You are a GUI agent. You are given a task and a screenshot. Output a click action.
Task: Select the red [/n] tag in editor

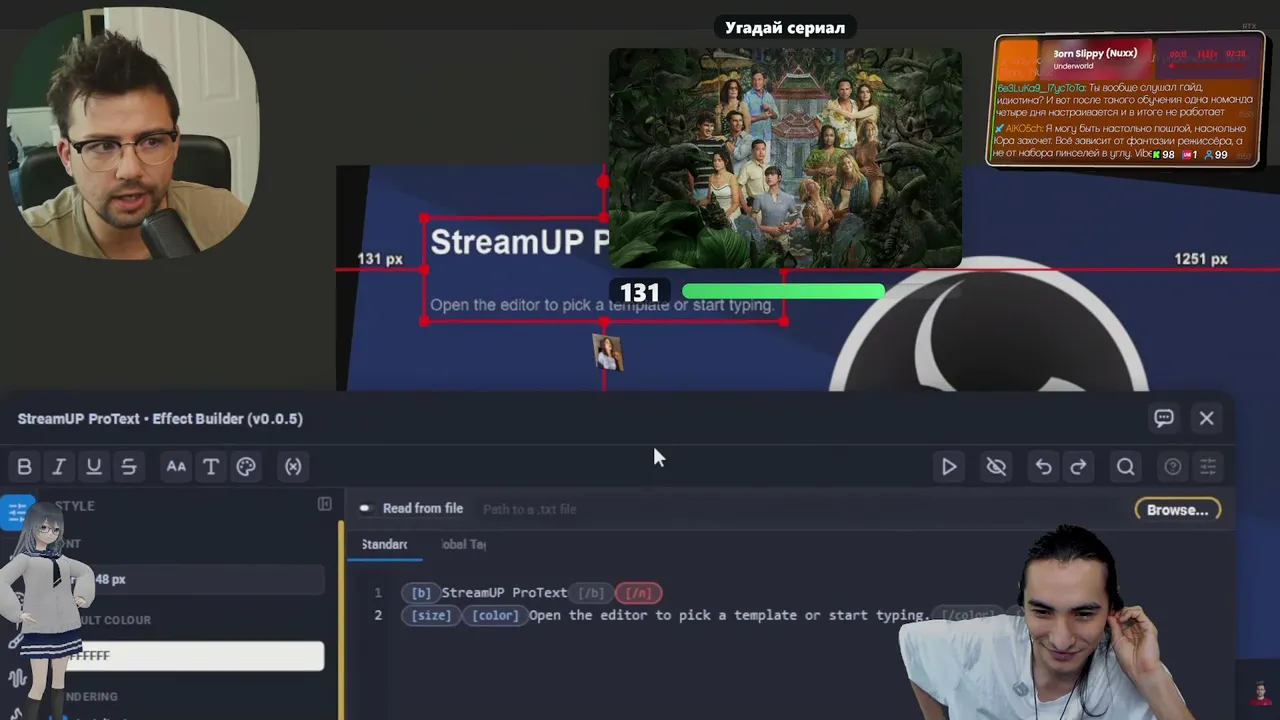[638, 593]
